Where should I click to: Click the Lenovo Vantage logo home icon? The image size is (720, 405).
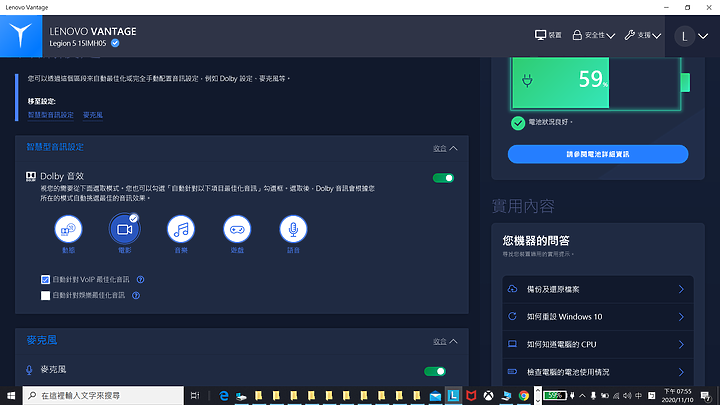21,36
